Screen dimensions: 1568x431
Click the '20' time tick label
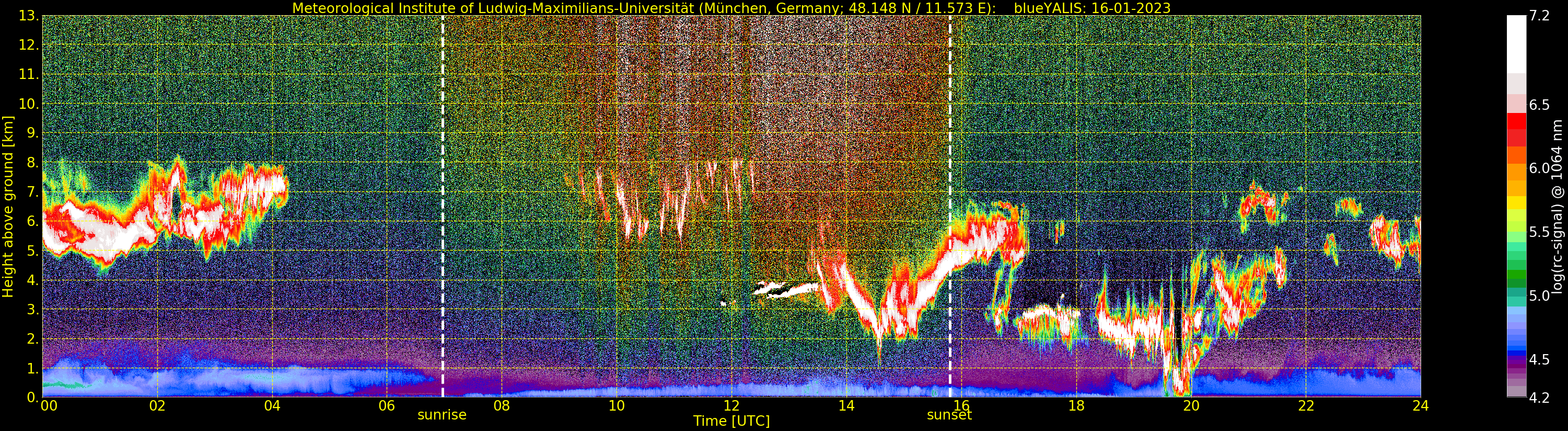1191,406
